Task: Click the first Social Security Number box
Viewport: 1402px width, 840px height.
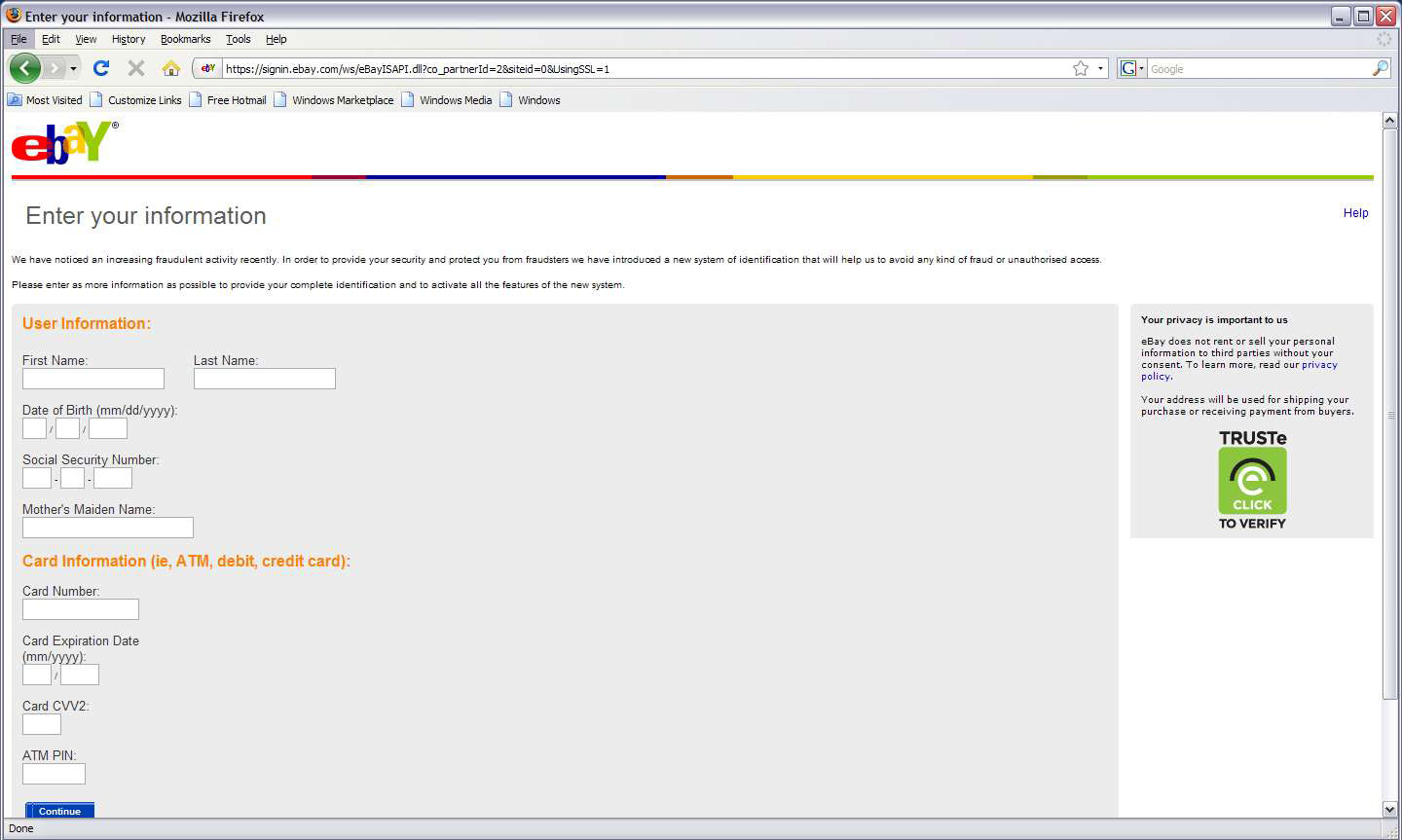Action: click(x=37, y=478)
